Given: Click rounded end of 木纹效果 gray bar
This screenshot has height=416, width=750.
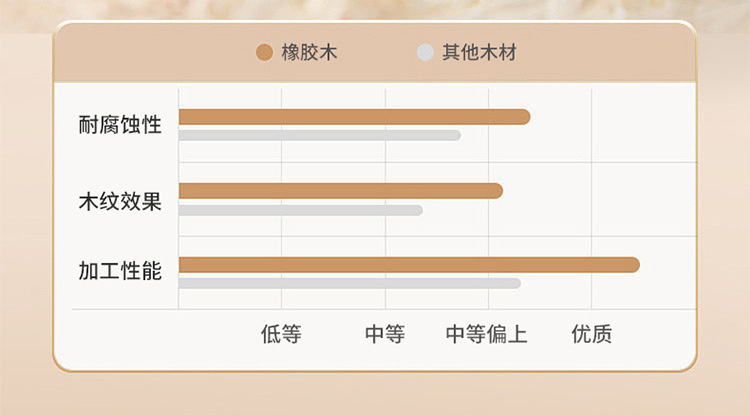Looking at the screenshot, I should click(x=419, y=210).
